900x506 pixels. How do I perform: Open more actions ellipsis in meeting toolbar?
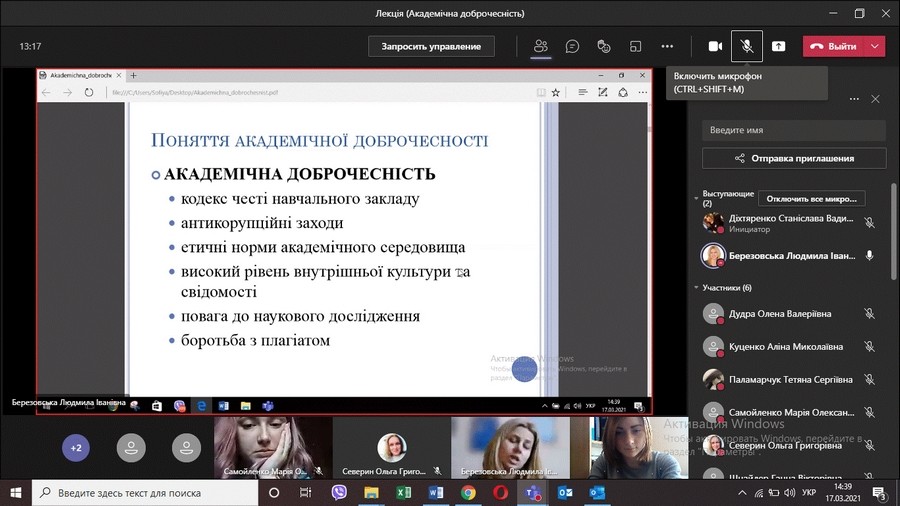pyautogui.click(x=667, y=46)
